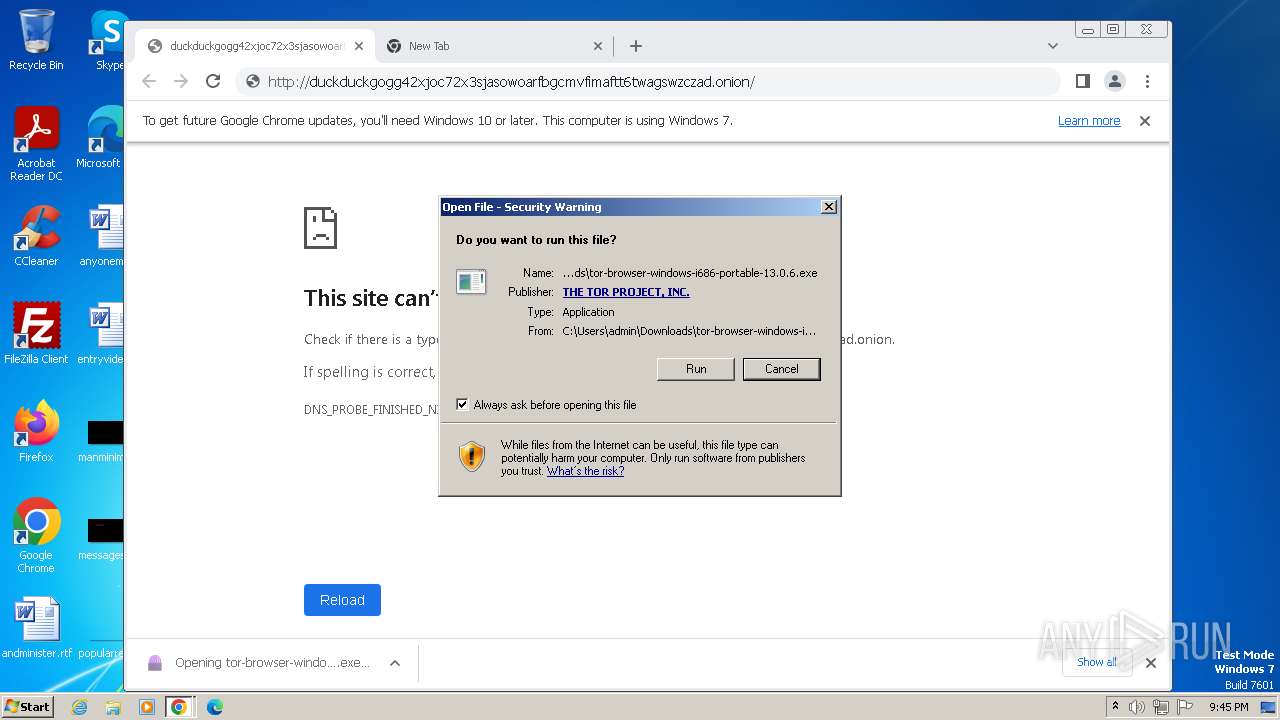Image resolution: width=1280 pixels, height=720 pixels.
Task: Open a new tab with plus button
Action: click(x=635, y=46)
